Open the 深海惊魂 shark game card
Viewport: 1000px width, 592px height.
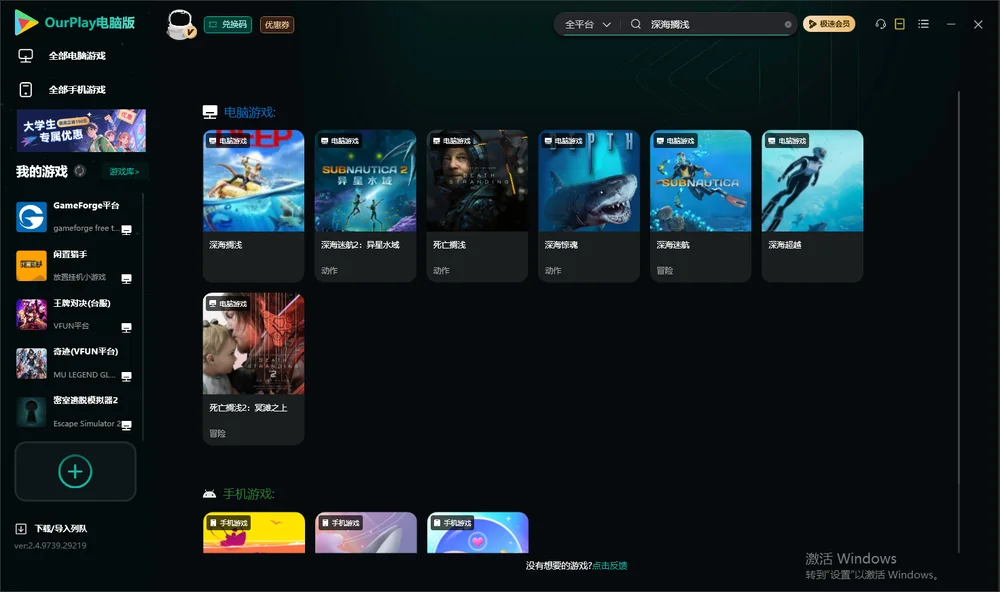[589, 206]
